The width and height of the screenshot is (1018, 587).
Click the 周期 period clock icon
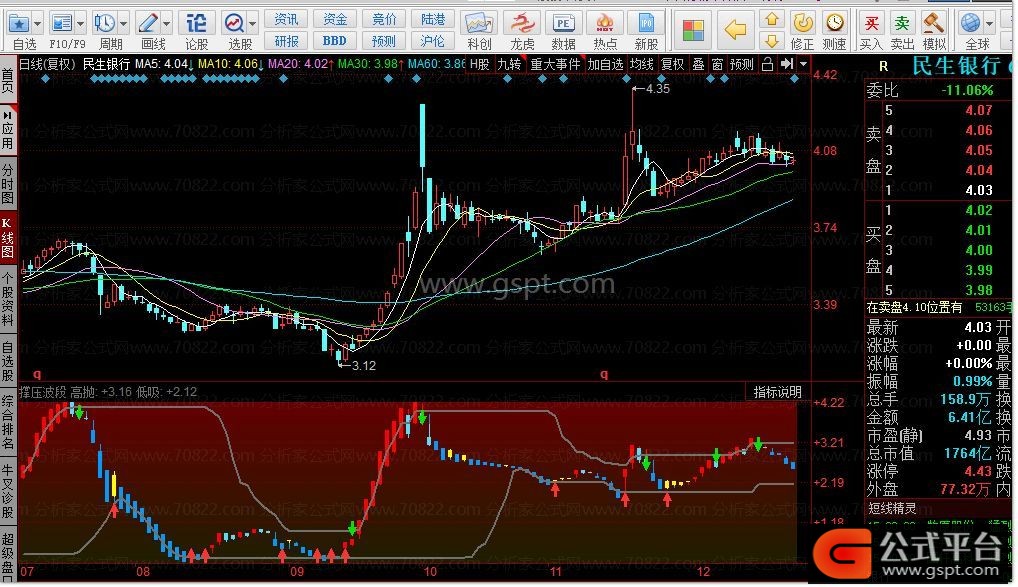tap(105, 24)
